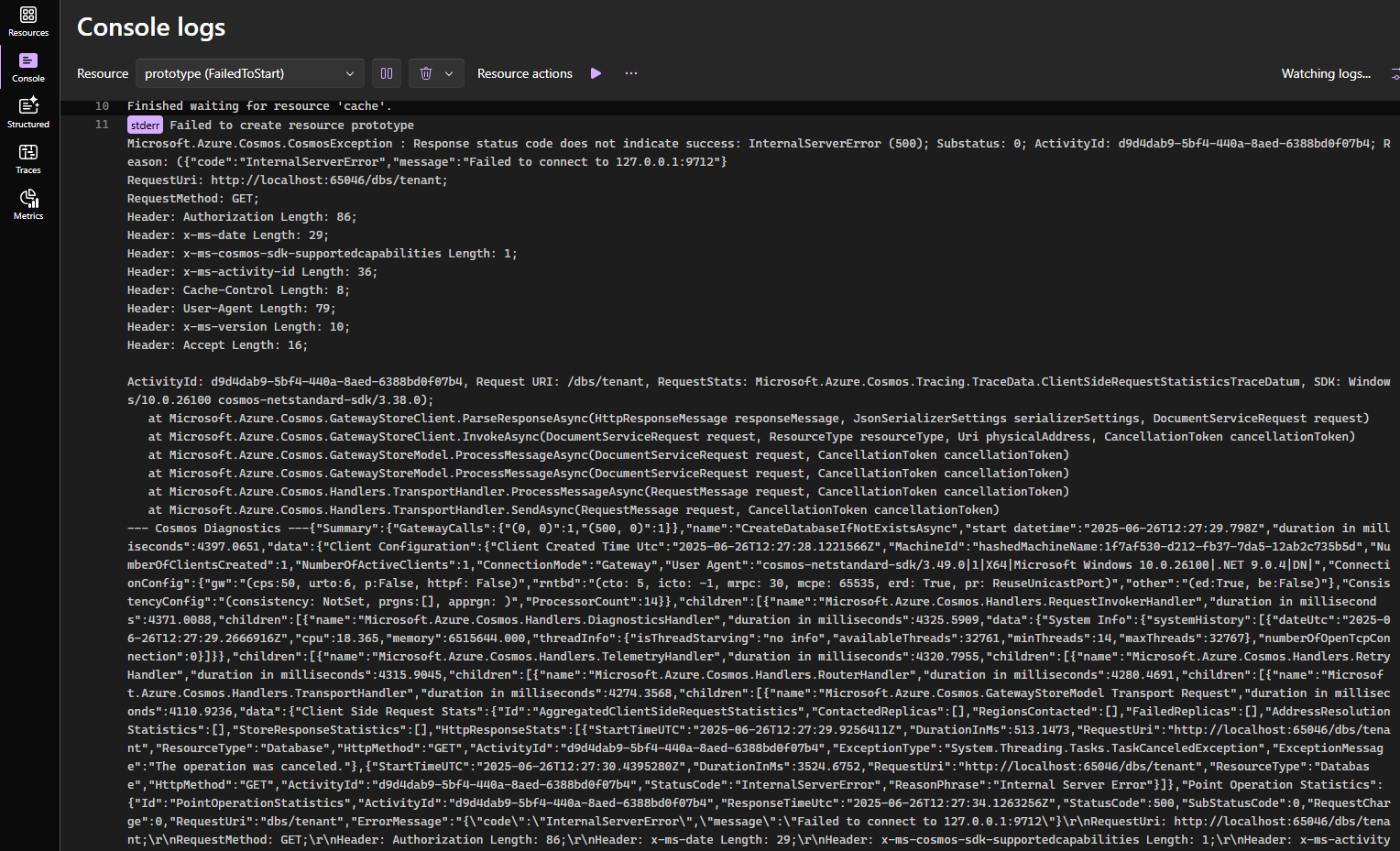1400x851 pixels.
Task: Click "Failed to create resource prototype" text
Action: (291, 125)
